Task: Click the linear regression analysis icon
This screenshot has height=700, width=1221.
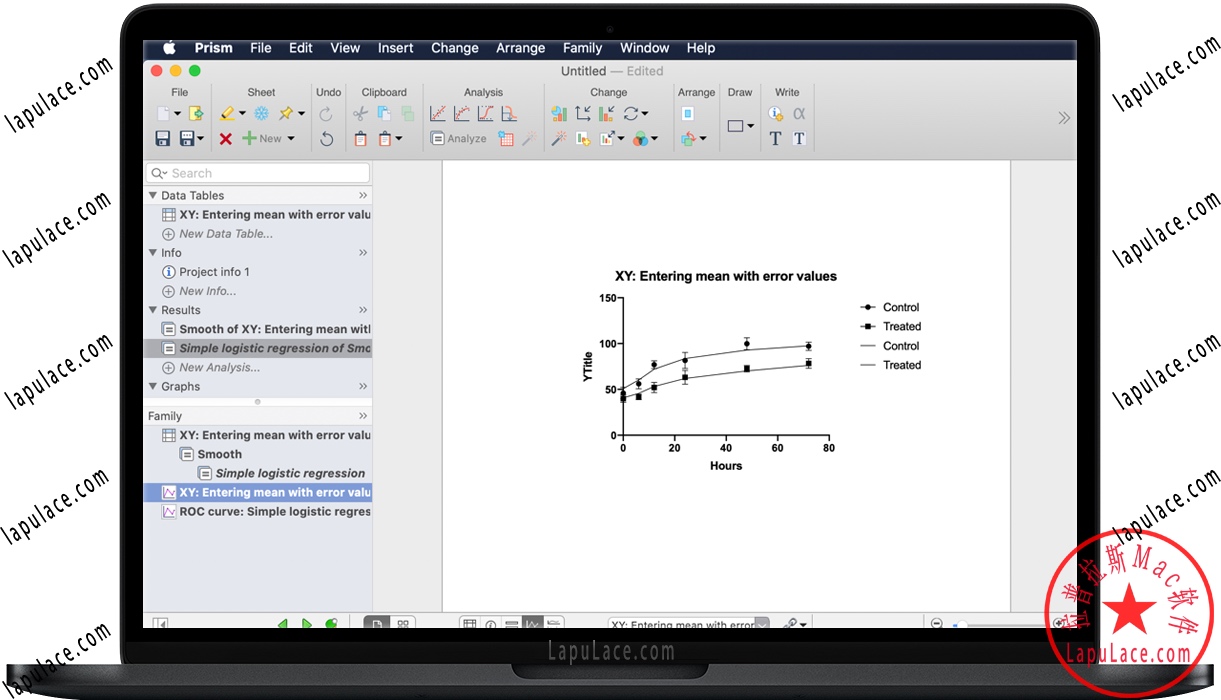Action: [438, 114]
